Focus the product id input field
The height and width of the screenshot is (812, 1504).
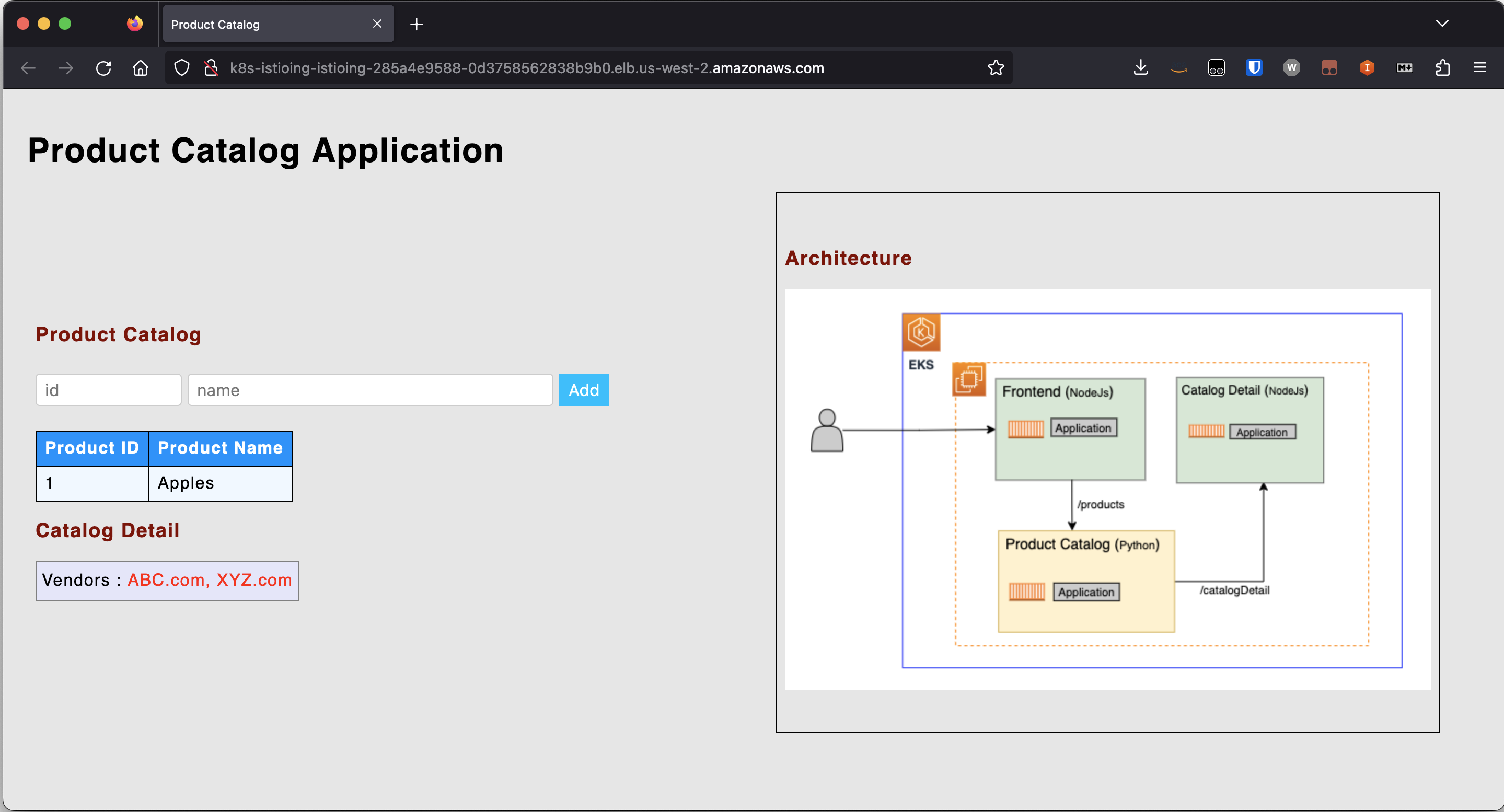109,390
